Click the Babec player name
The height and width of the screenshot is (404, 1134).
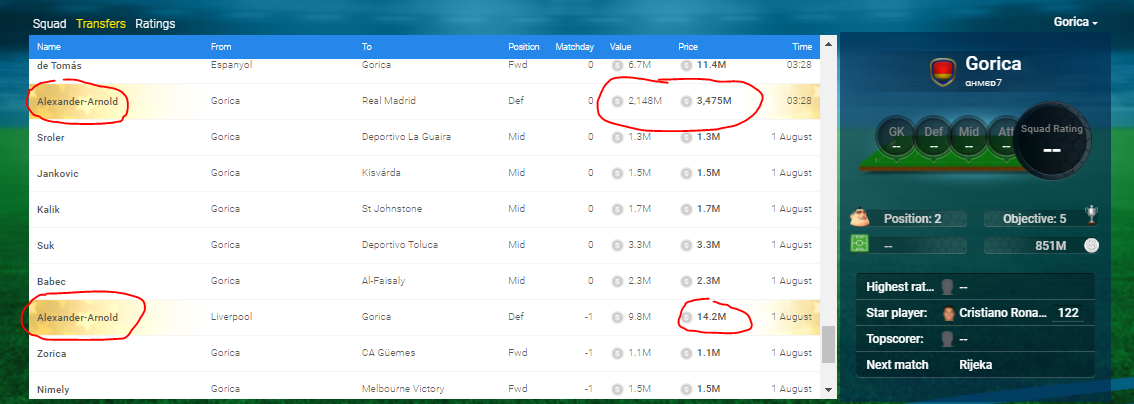click(50, 281)
